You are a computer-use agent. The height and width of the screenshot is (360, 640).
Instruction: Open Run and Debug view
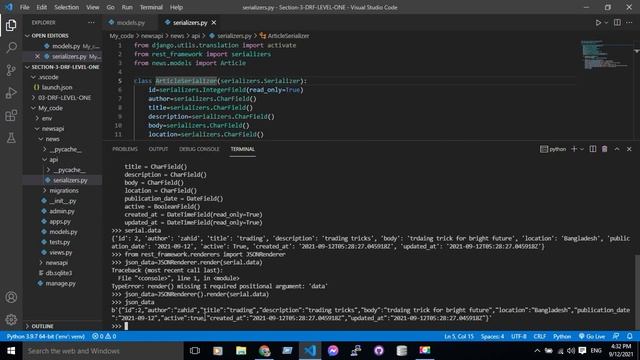coord(11,93)
